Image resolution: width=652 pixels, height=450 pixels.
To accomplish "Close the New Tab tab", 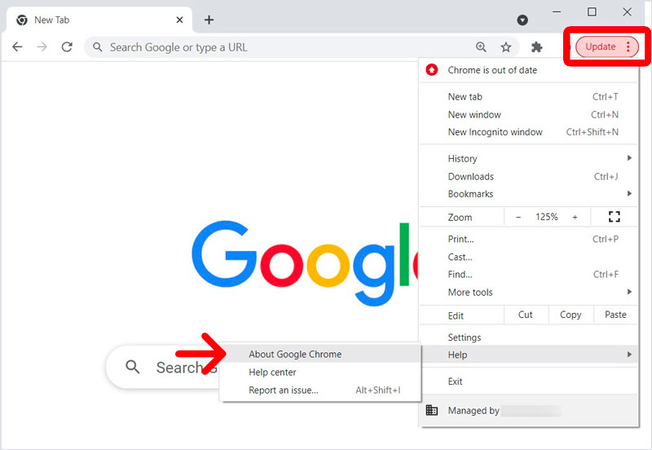I will click(180, 19).
